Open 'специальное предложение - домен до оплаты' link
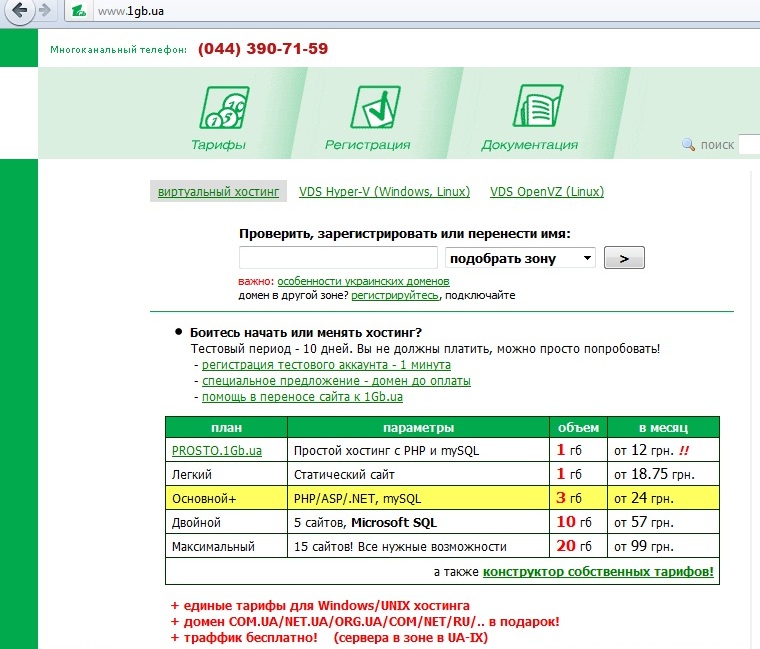The width and height of the screenshot is (760, 649). pyautogui.click(x=336, y=381)
